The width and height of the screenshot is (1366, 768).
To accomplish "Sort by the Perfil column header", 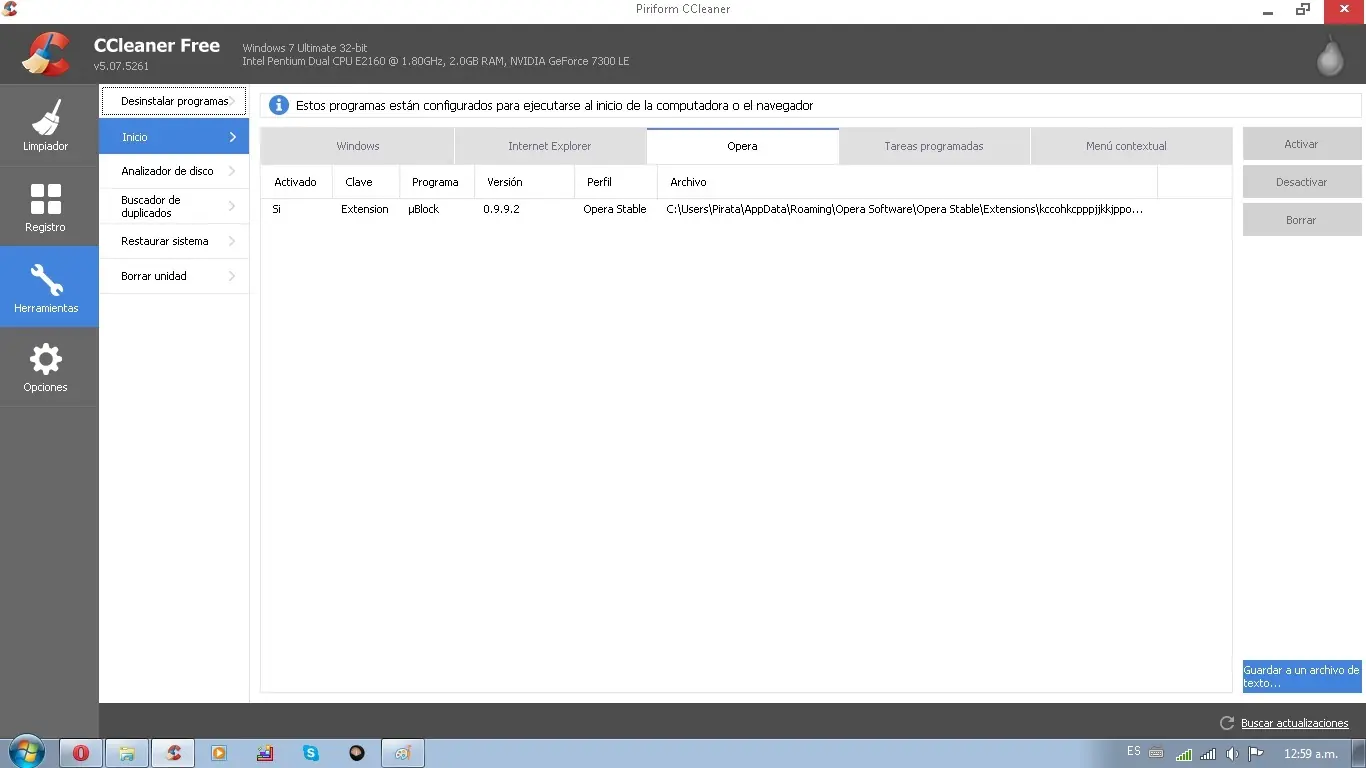I will [615, 182].
